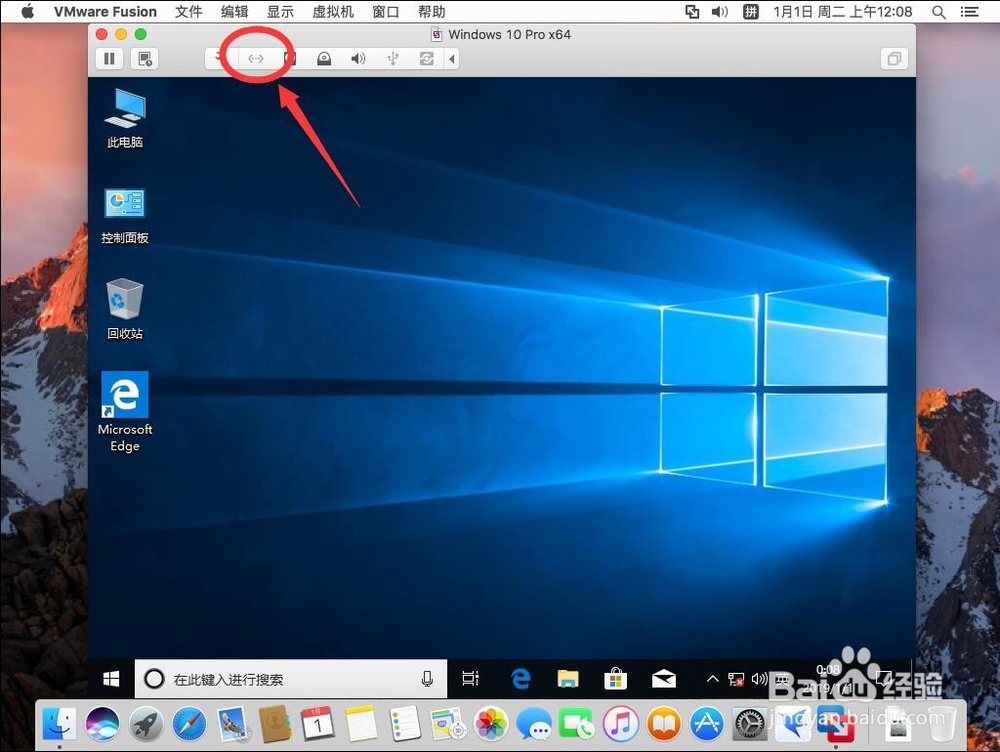The width and height of the screenshot is (1000, 752).
Task: Click the network adapter toolbar icon
Action: point(256,59)
